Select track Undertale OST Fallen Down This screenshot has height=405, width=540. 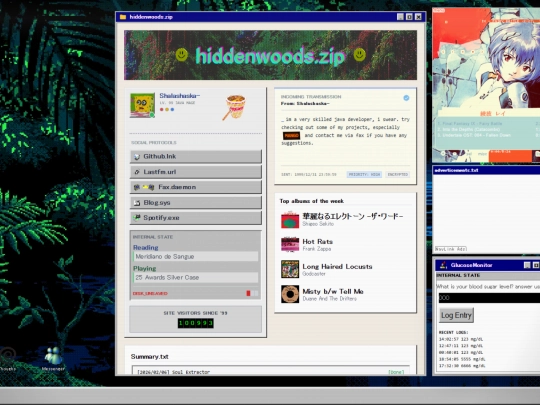(474, 135)
